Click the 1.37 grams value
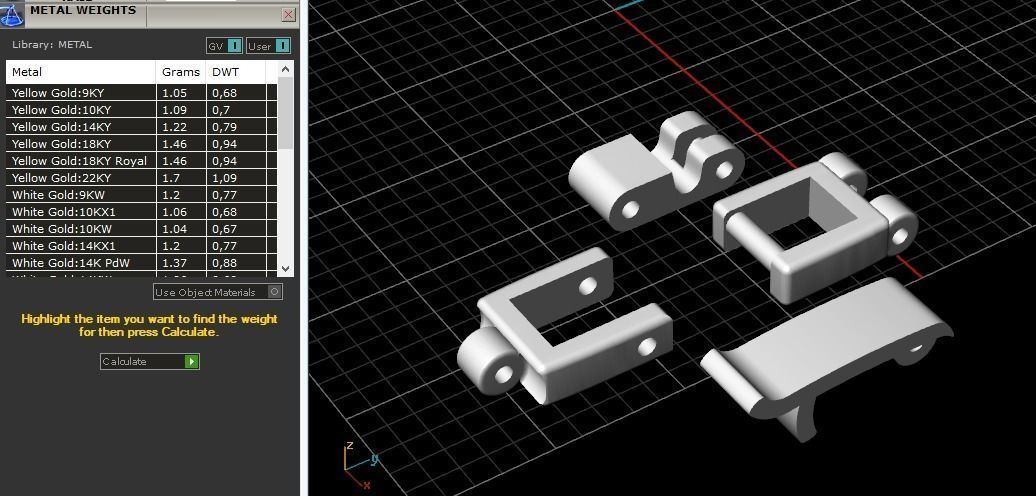This screenshot has width=1036, height=496. click(174, 263)
